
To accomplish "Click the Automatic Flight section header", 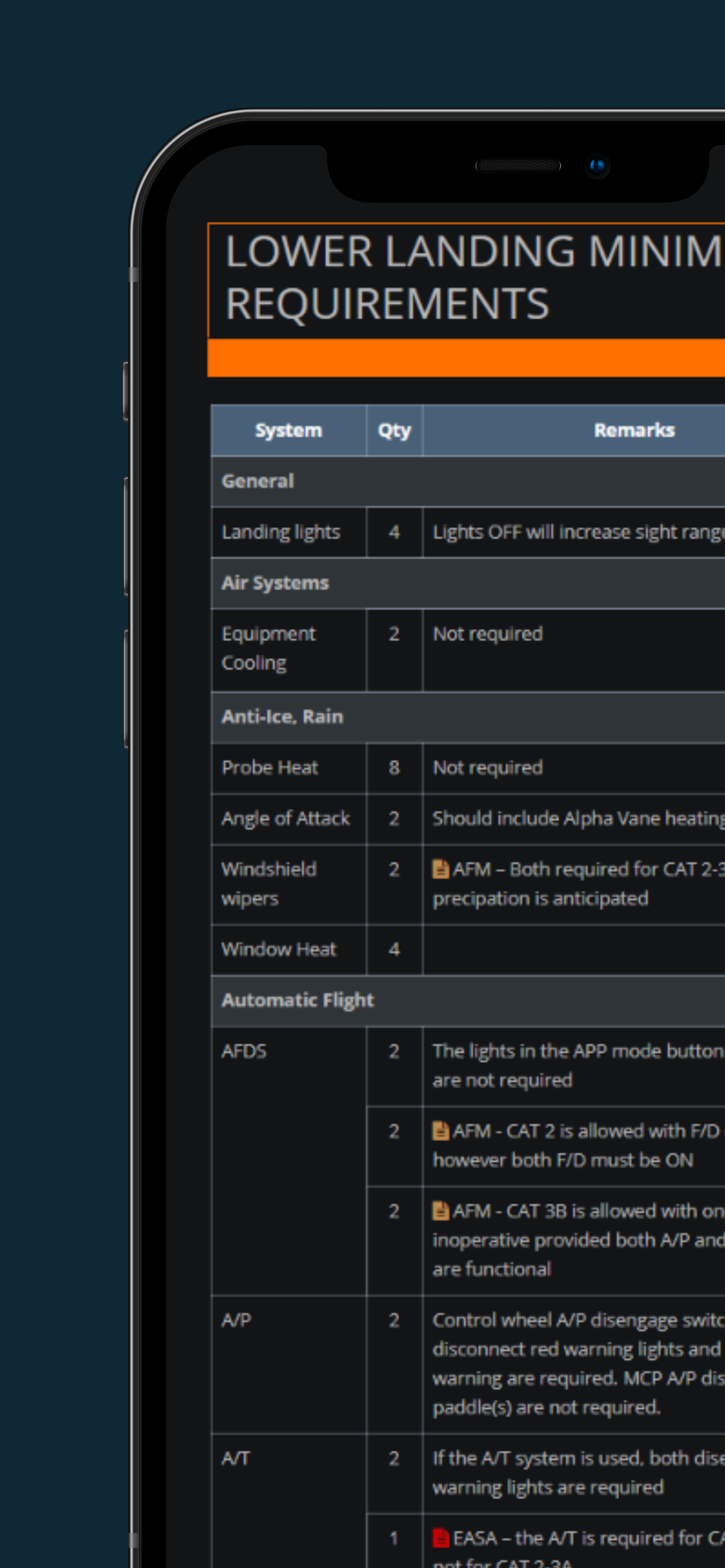I will coord(468,1001).
